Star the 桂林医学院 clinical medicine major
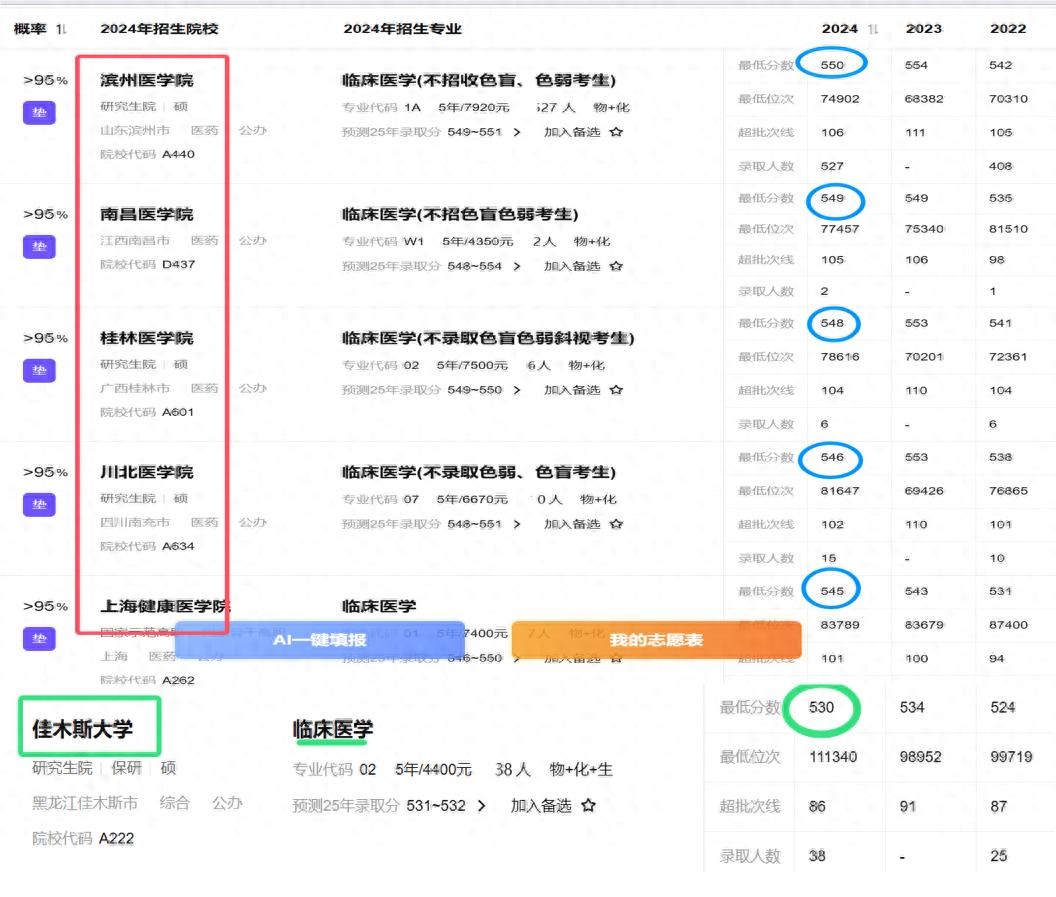Viewport: 1056px width, 897px height. pyautogui.click(x=616, y=390)
